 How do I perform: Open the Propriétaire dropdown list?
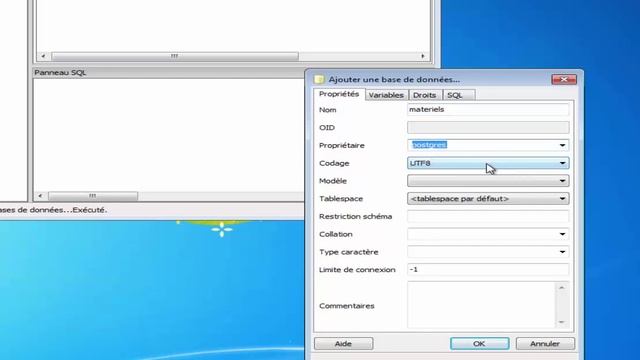pyautogui.click(x=562, y=145)
